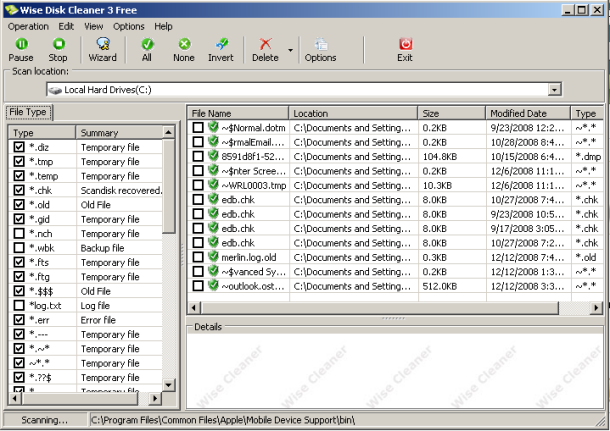Image resolution: width=610 pixels, height=431 pixels.
Task: Click the Scanning status bar text
Action: click(x=44, y=420)
